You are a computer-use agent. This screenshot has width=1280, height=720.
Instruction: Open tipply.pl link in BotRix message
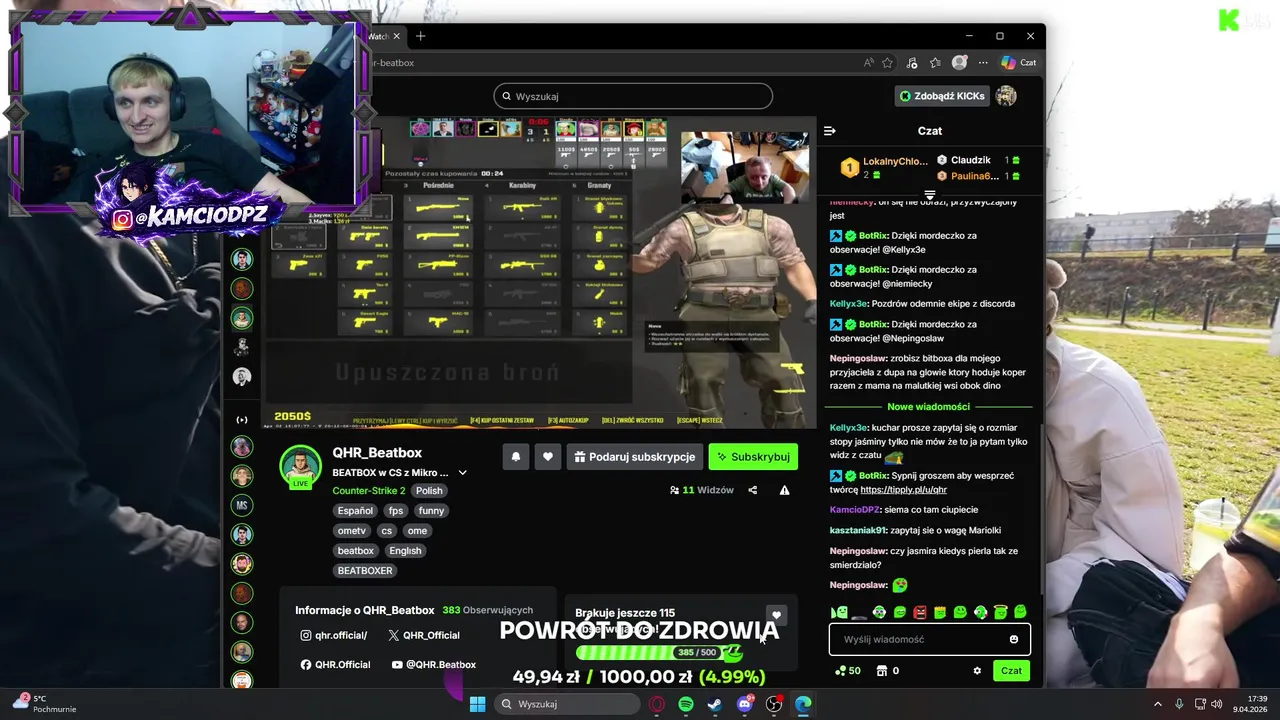tap(903, 490)
